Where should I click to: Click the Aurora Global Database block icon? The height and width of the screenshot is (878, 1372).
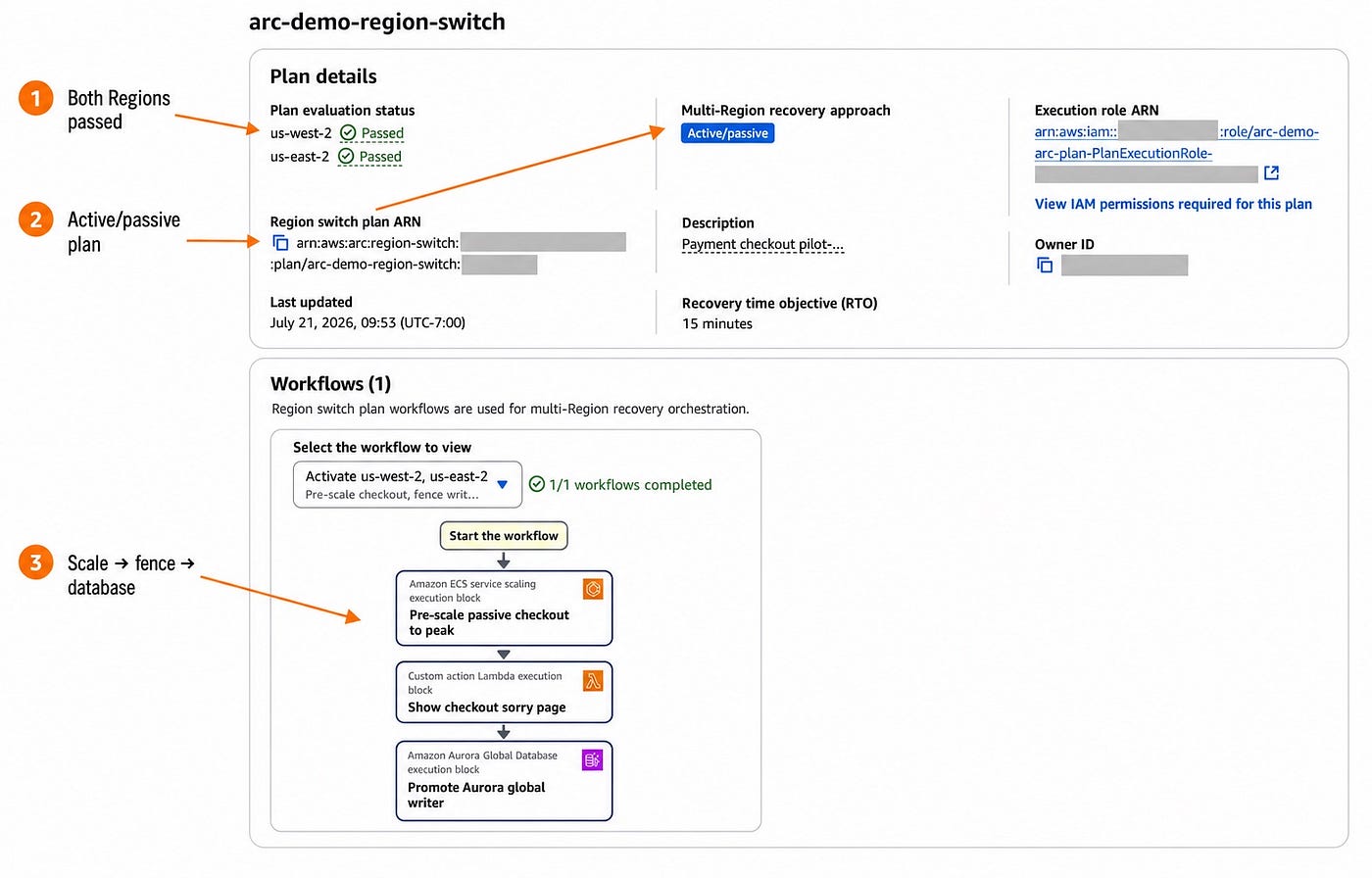click(x=593, y=760)
